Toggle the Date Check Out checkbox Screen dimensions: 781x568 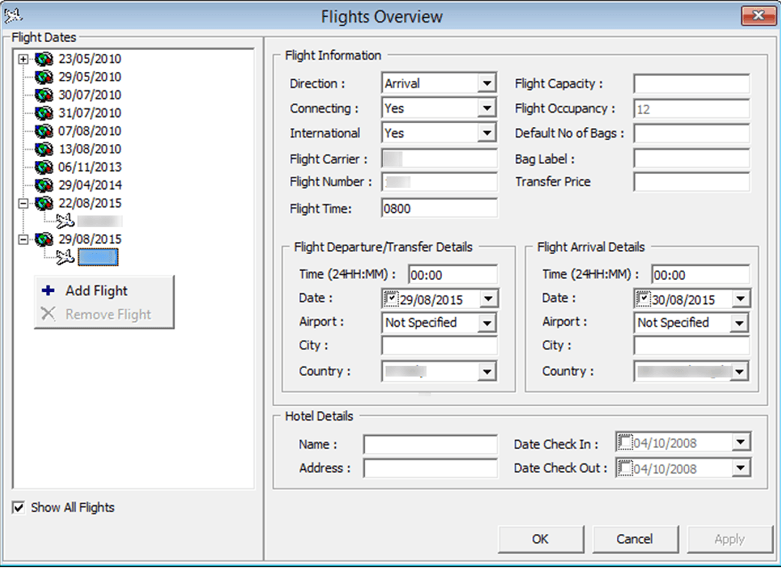(625, 468)
